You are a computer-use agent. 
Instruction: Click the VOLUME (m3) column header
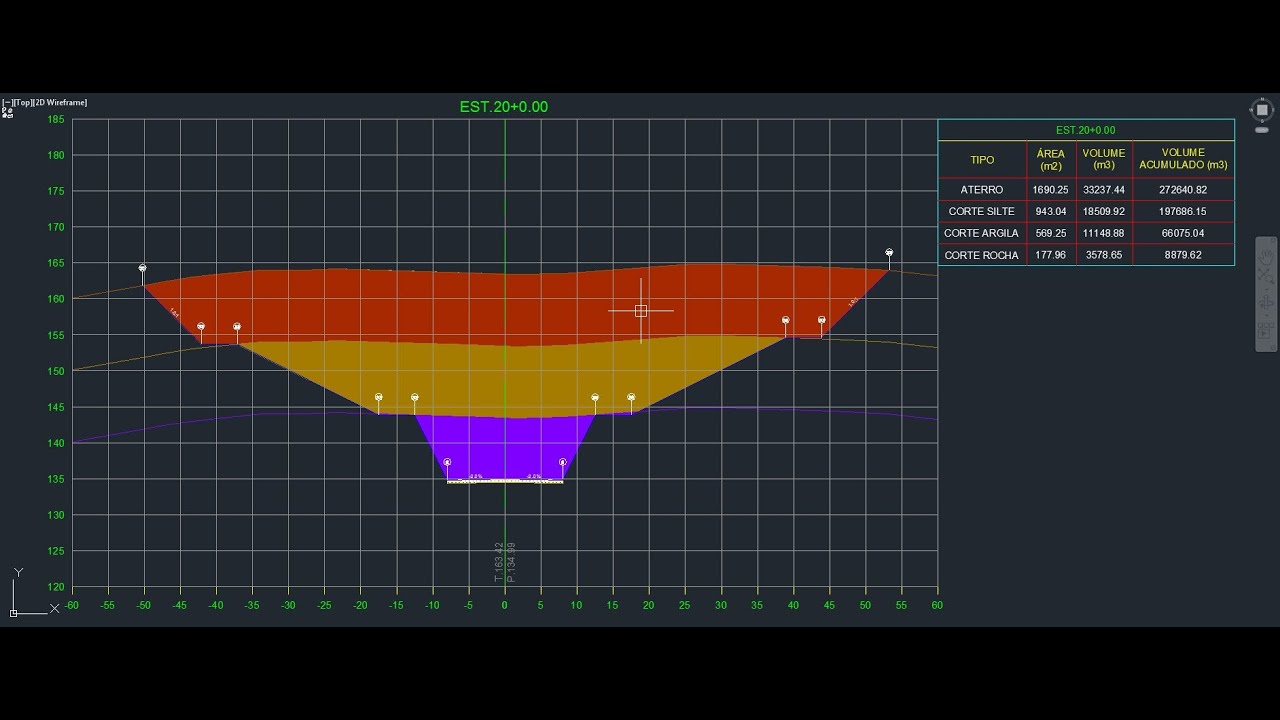tap(1104, 160)
